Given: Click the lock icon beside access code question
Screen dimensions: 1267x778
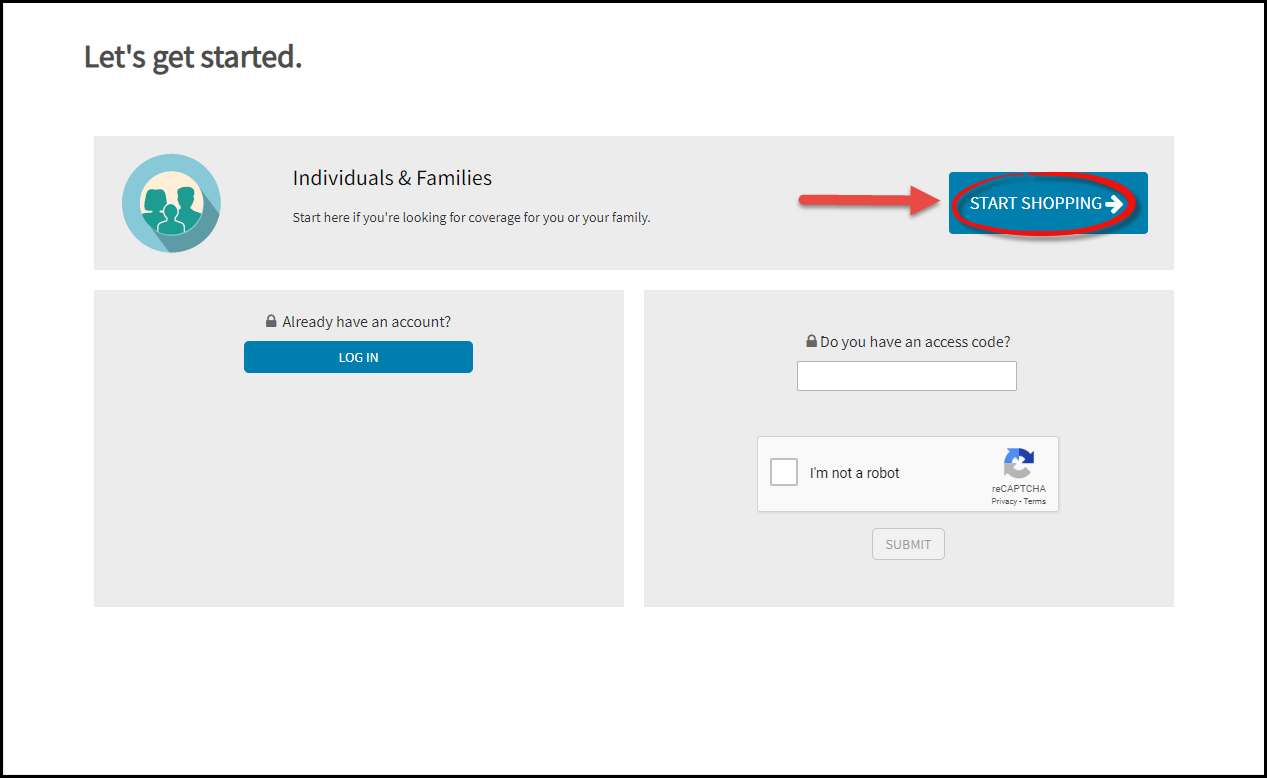Looking at the screenshot, I should [812, 341].
